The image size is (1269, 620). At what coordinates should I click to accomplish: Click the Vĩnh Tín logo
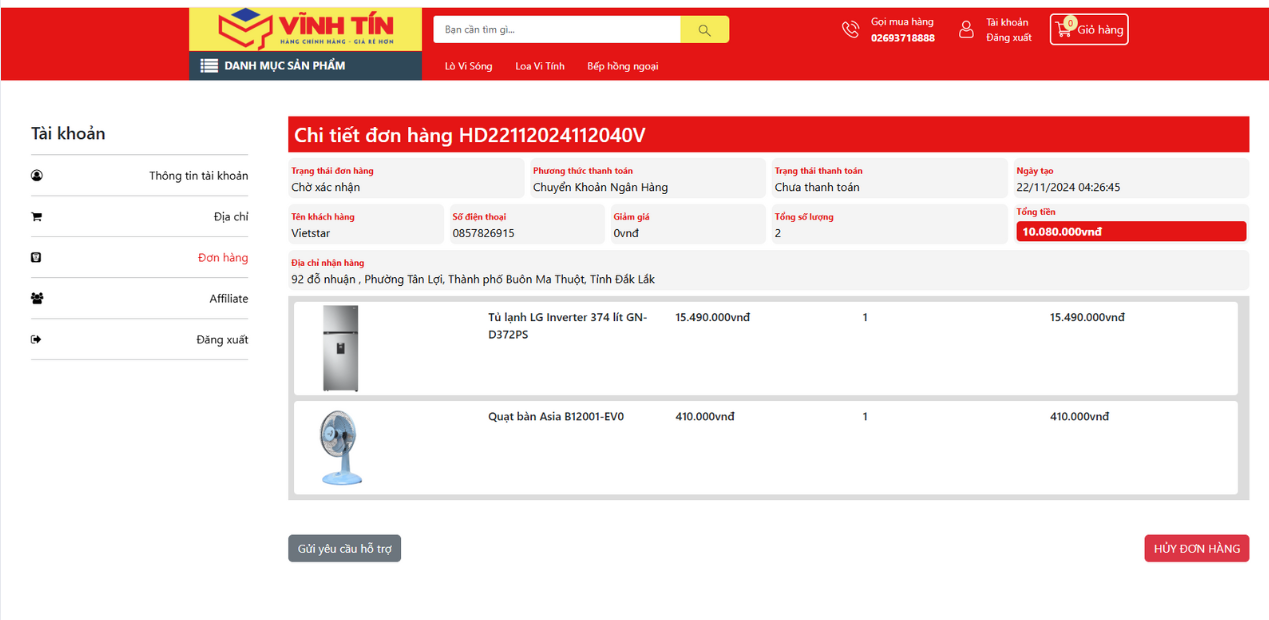306,29
